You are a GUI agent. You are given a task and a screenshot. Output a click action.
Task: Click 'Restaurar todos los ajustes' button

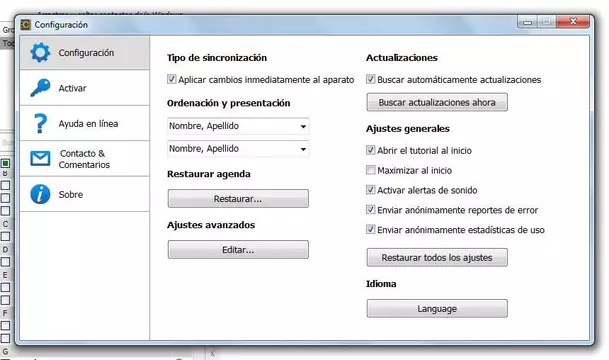(437, 257)
